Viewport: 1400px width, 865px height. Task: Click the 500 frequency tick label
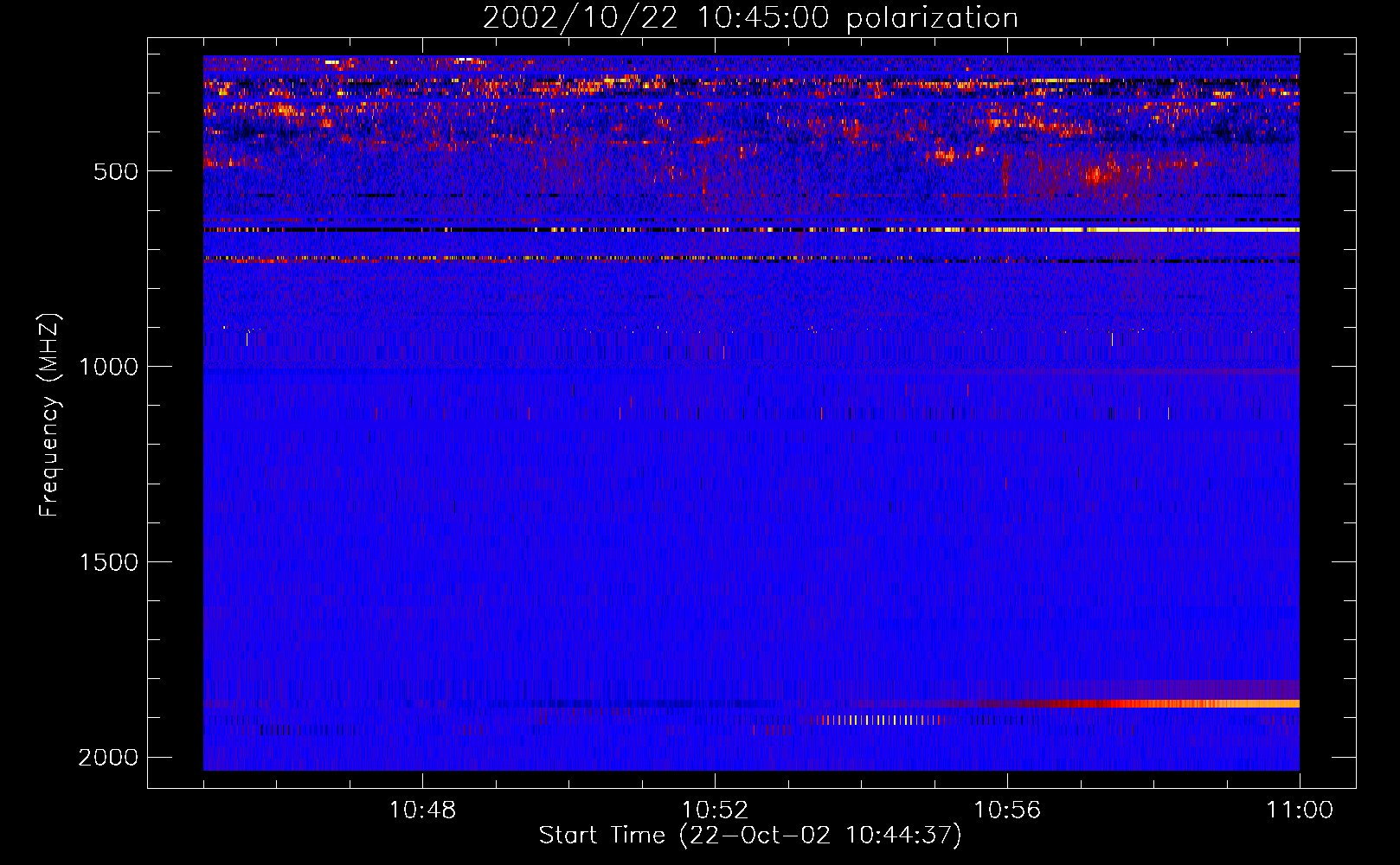[116, 171]
